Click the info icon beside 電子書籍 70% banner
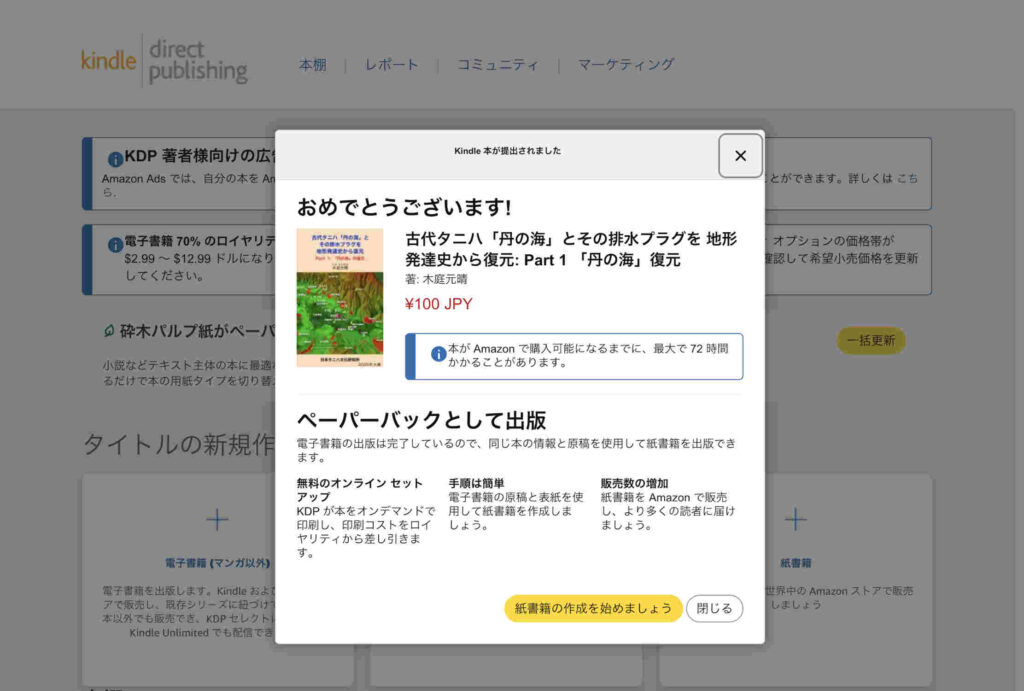 point(115,244)
